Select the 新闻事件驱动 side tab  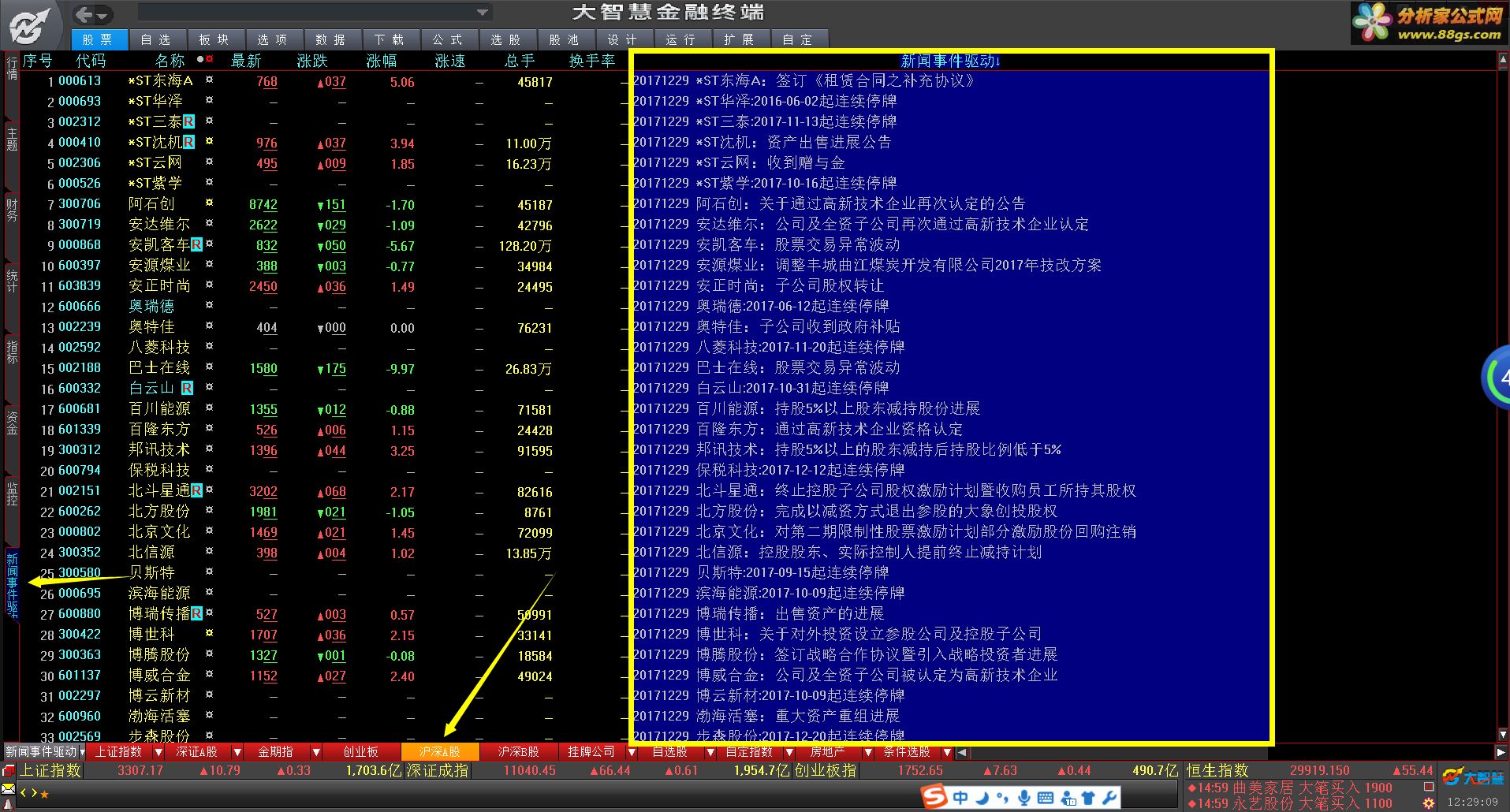coord(12,584)
